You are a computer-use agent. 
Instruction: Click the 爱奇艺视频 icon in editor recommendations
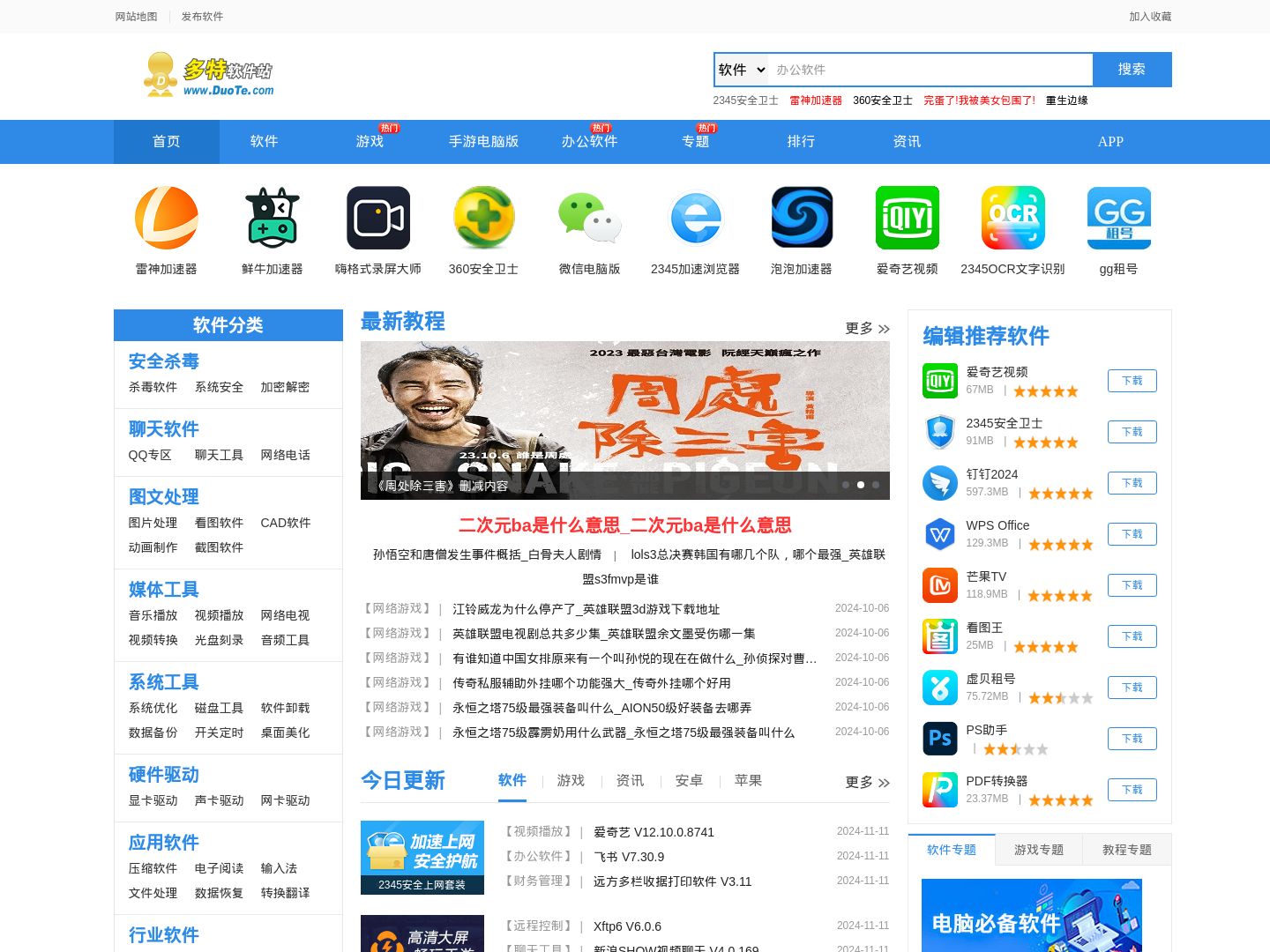click(940, 381)
